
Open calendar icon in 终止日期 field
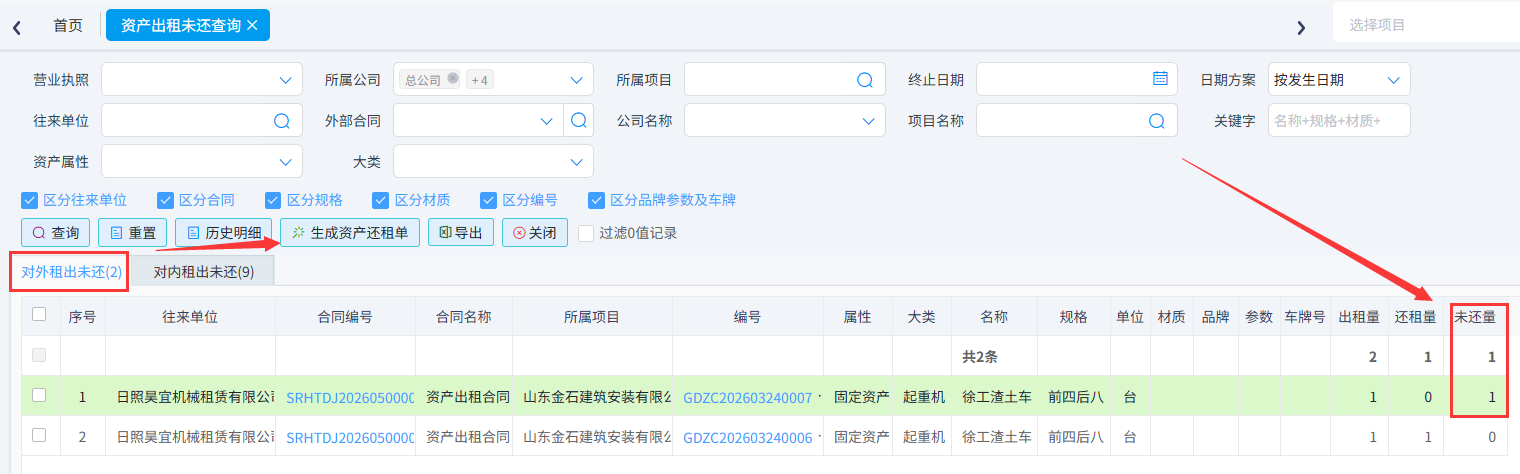pyautogui.click(x=1160, y=79)
